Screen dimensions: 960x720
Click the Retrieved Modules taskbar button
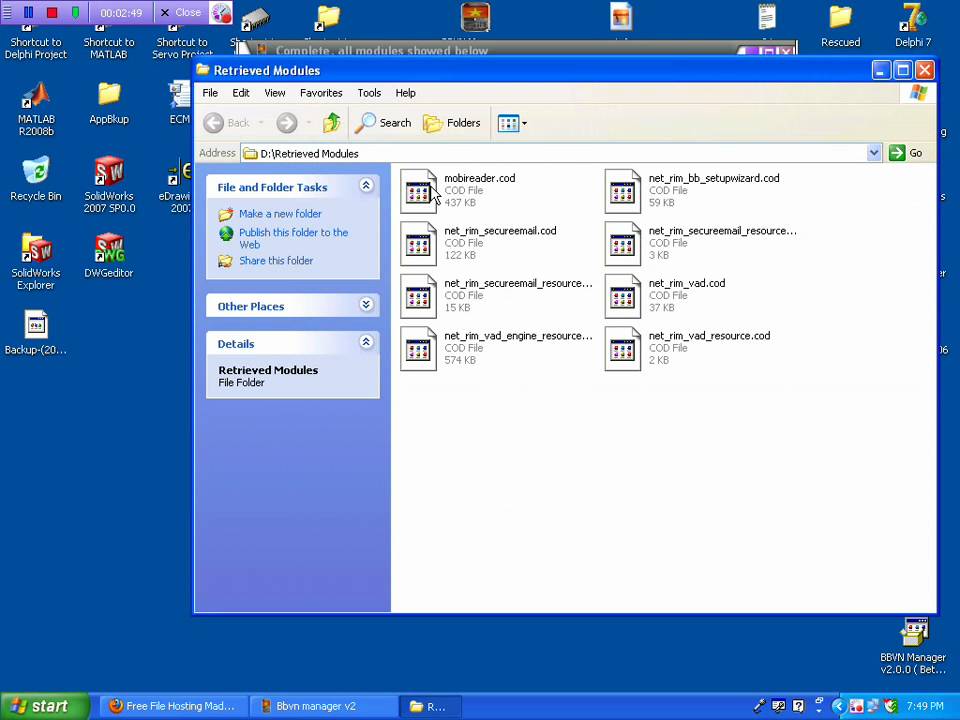[x=429, y=707]
